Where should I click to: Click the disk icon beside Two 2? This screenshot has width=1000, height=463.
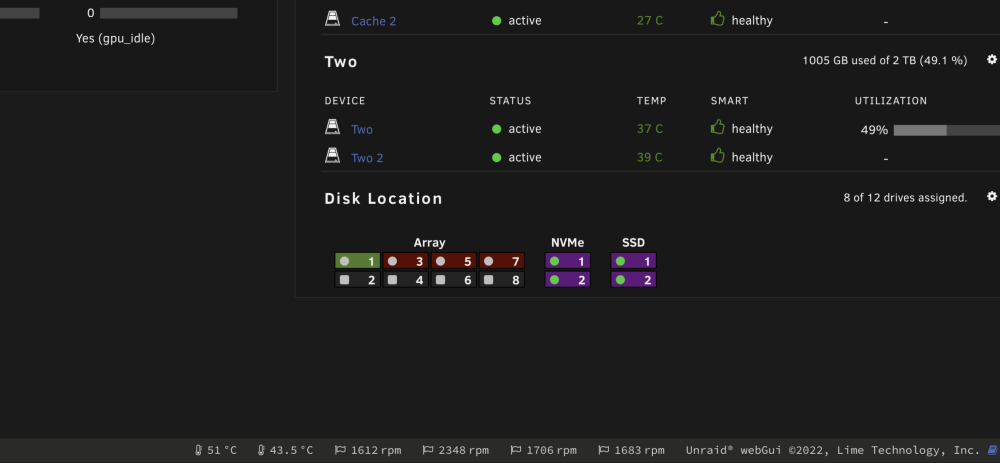pos(332,156)
